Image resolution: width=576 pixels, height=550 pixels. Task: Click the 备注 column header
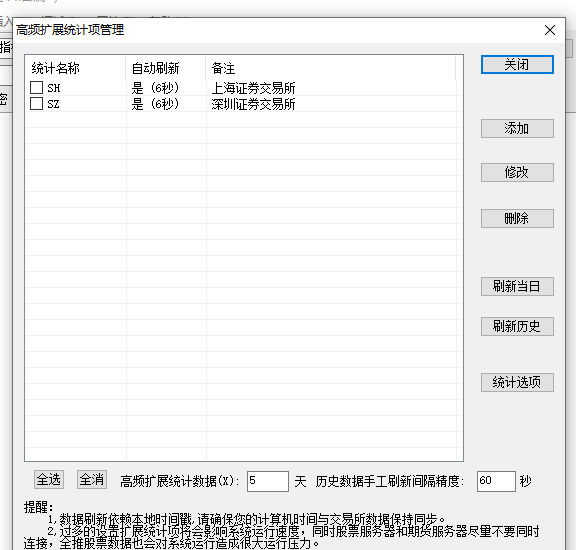[331, 68]
